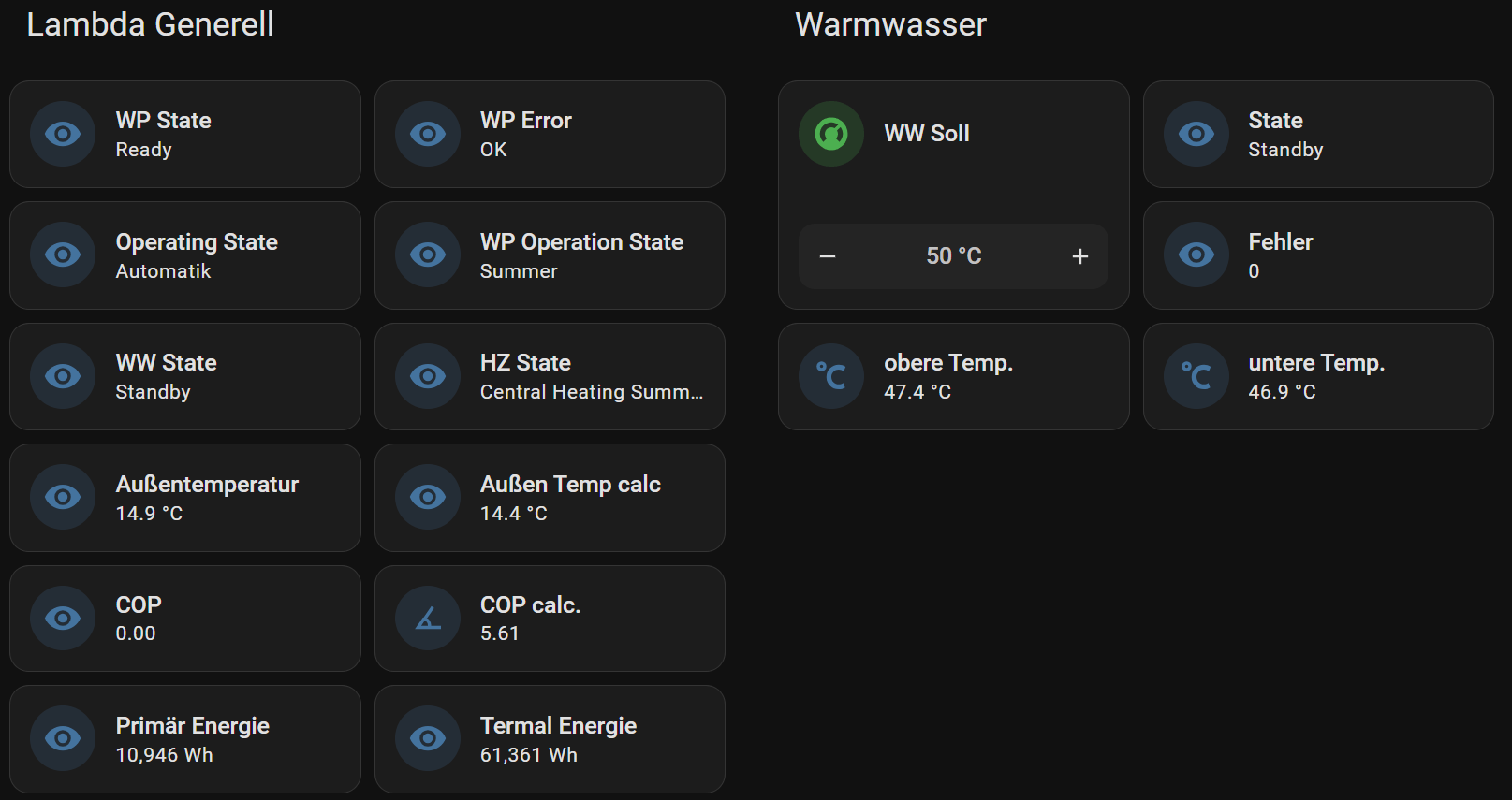
Task: Click the eye icon on WP State card
Action: pyautogui.click(x=62, y=134)
